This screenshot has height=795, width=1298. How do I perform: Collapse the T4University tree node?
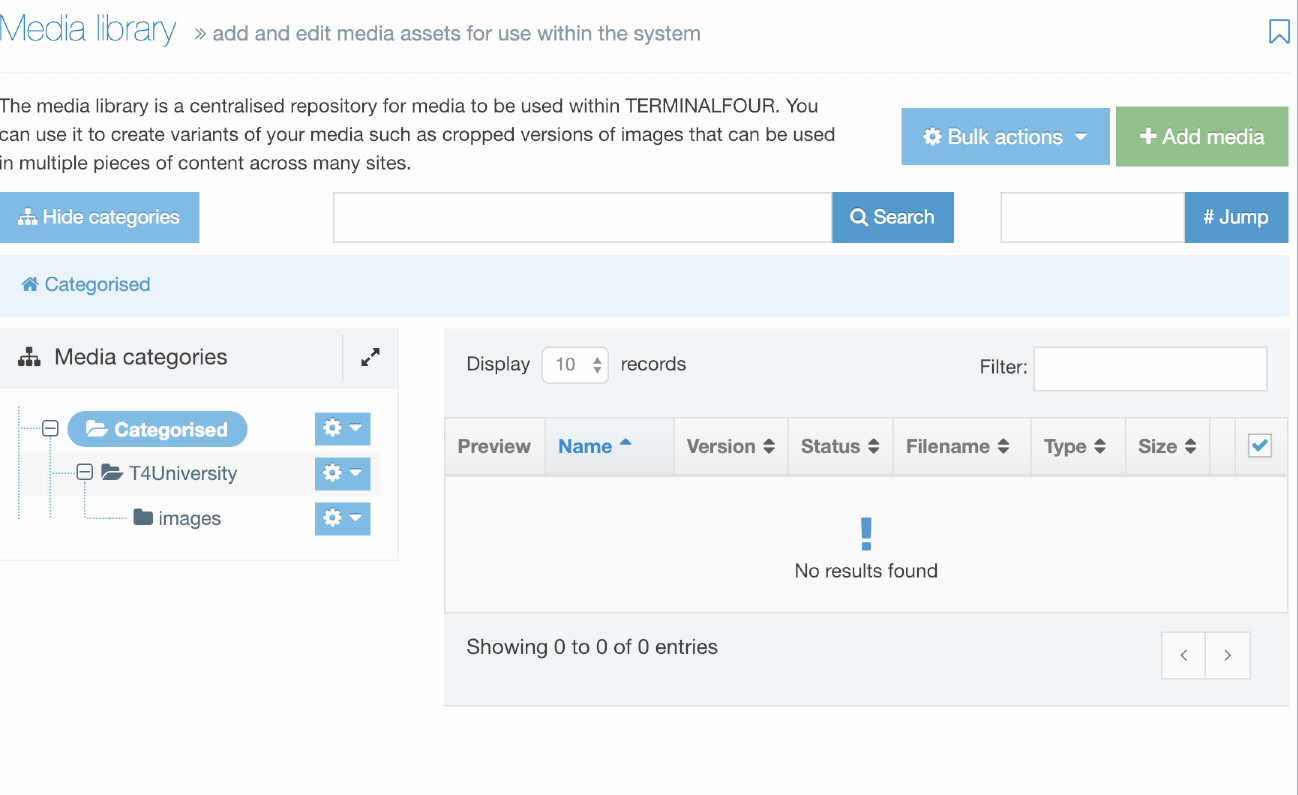coord(85,473)
